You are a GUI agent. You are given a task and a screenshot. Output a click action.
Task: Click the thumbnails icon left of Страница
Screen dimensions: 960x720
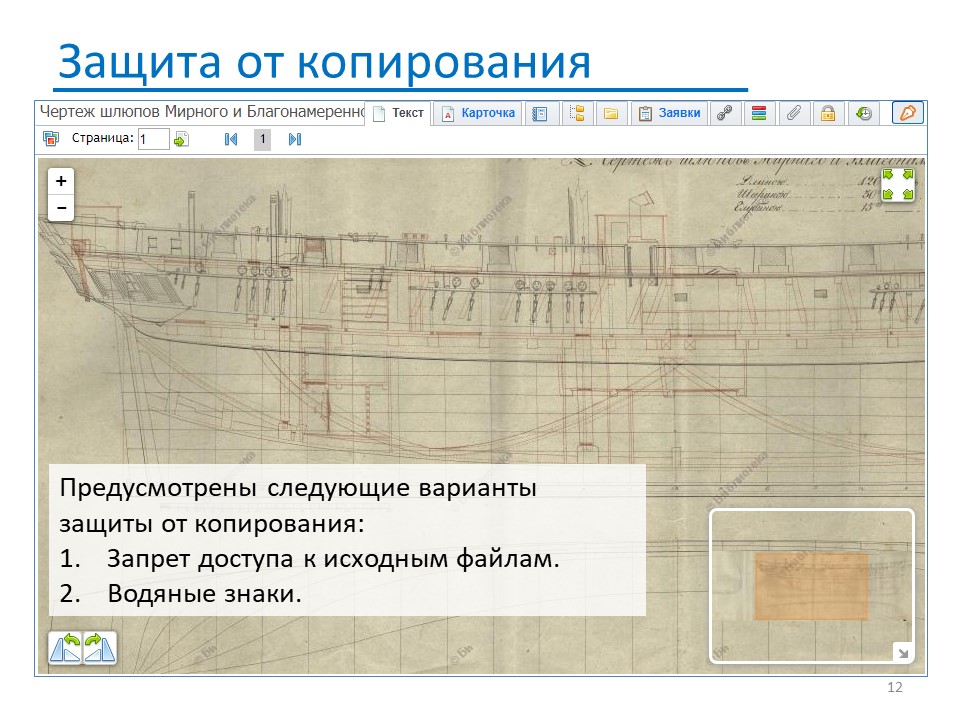click(51, 138)
